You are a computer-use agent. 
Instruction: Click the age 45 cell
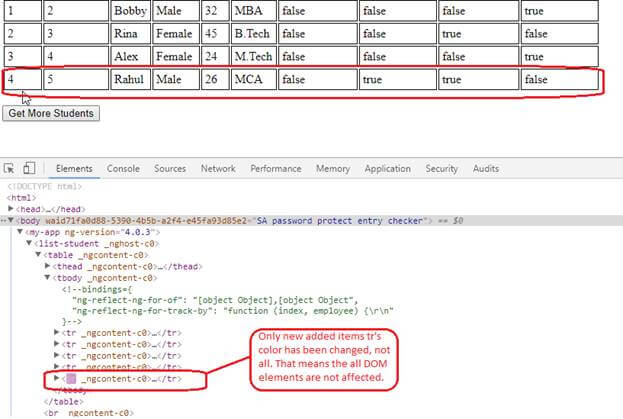coord(215,33)
